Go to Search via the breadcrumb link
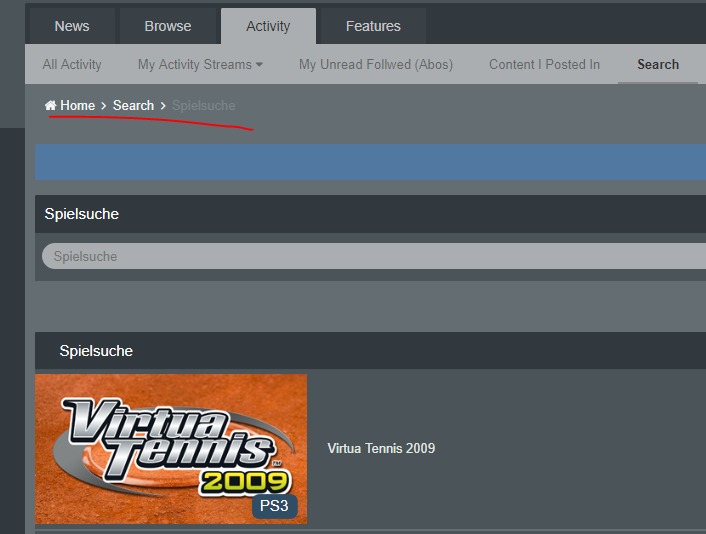The image size is (706, 534). point(133,105)
